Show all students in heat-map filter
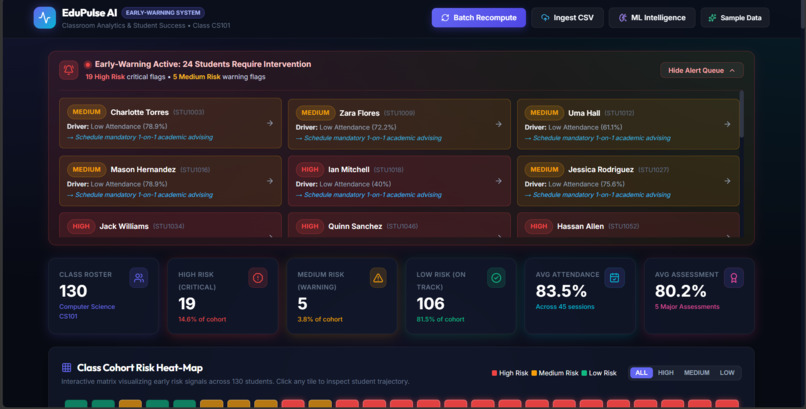Image resolution: width=806 pixels, height=409 pixels. coord(642,373)
